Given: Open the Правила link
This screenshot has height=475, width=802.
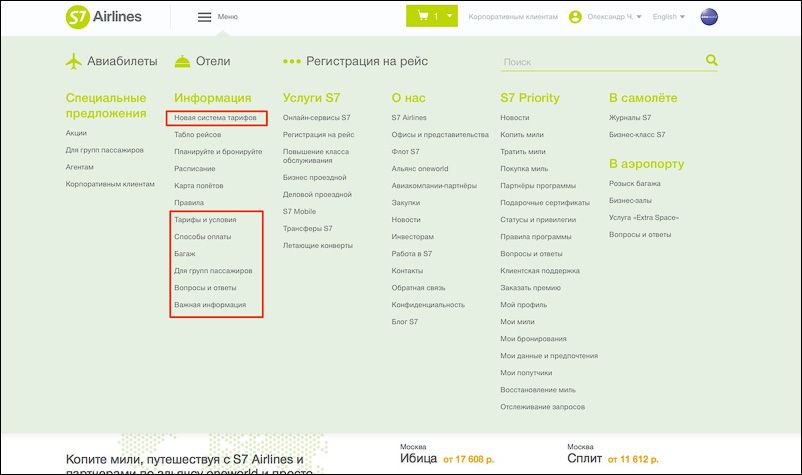Looking at the screenshot, I should click(x=189, y=203).
